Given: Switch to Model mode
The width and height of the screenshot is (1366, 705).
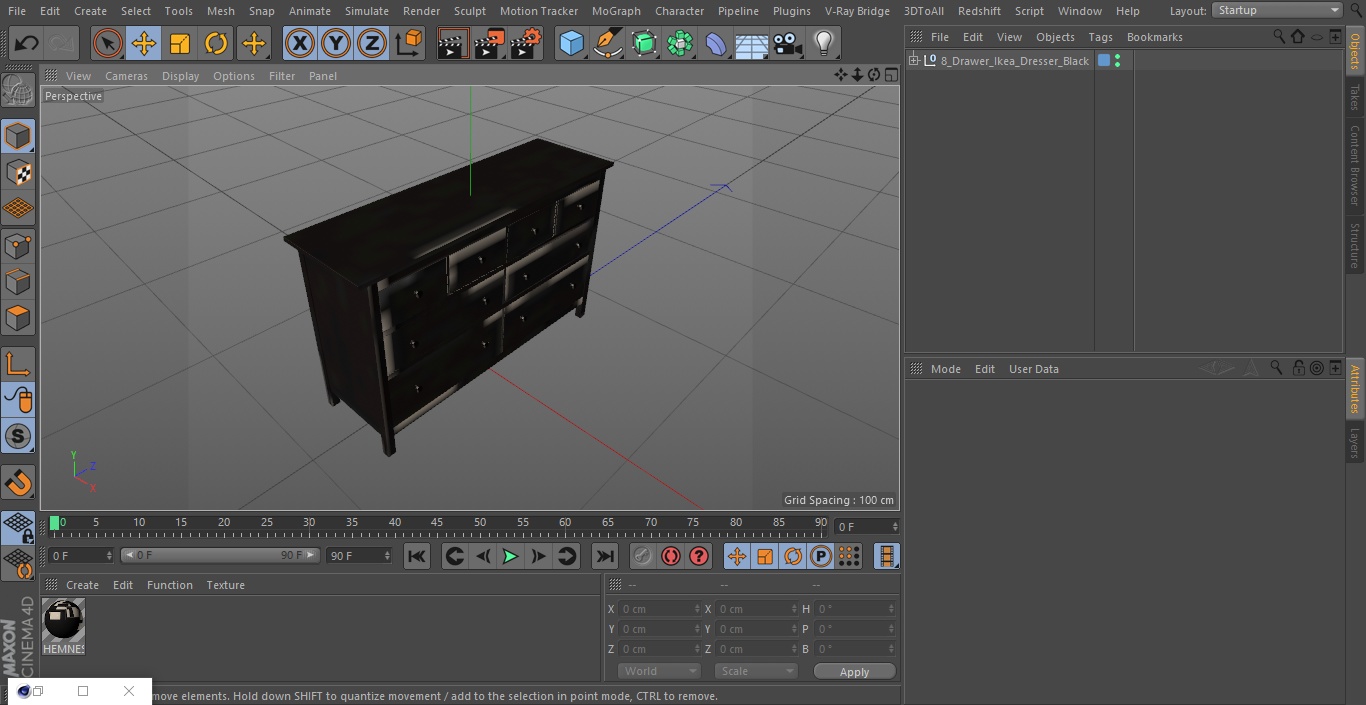Looking at the screenshot, I should pyautogui.click(x=18, y=136).
